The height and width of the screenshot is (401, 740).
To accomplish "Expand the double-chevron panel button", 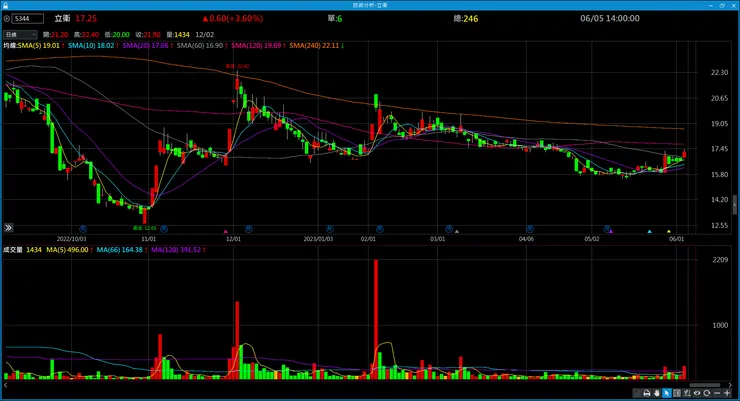I will 8,228.
